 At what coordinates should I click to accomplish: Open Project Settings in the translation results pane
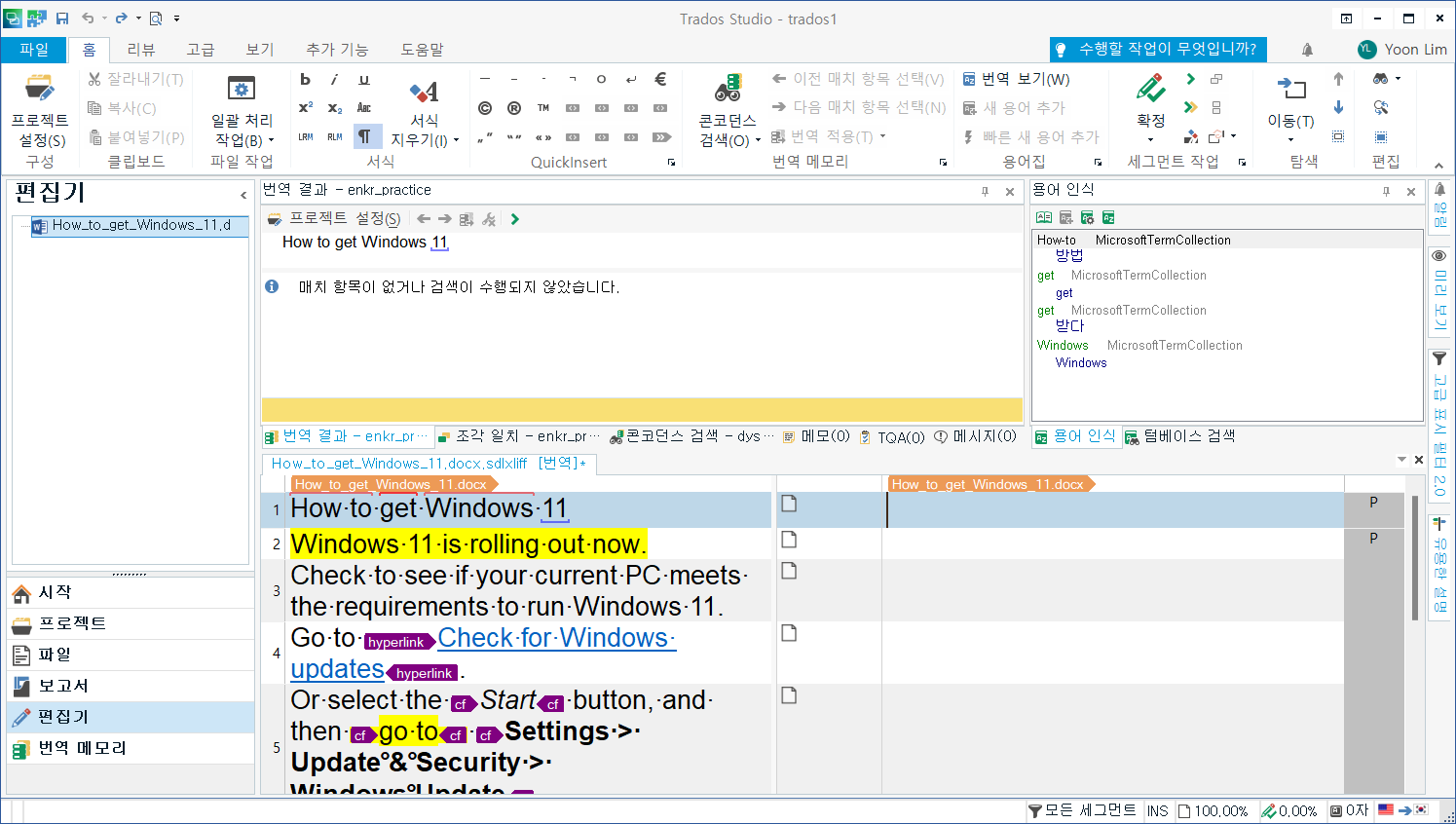pos(334,219)
